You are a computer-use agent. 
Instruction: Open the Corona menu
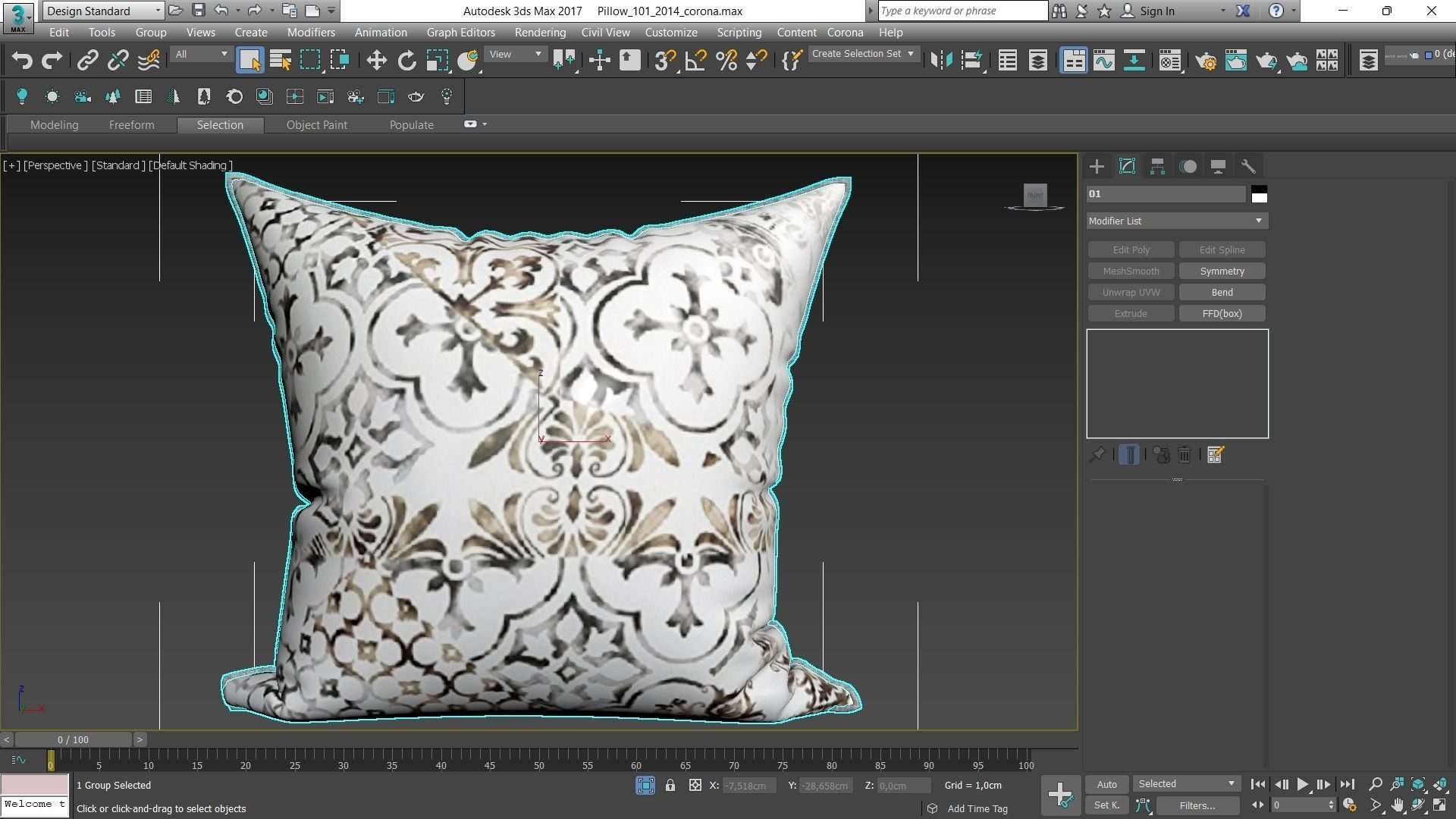(845, 33)
